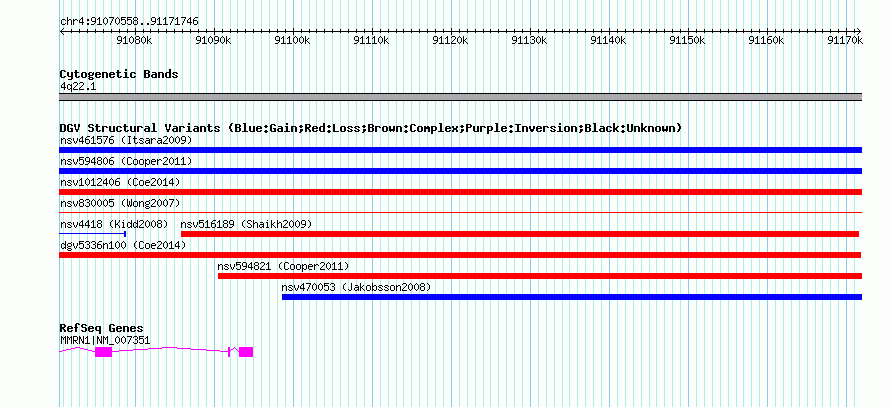890x407 pixels.
Task: Click the nsv461576 (Itsara2009) blue gain bar
Action: [460, 150]
